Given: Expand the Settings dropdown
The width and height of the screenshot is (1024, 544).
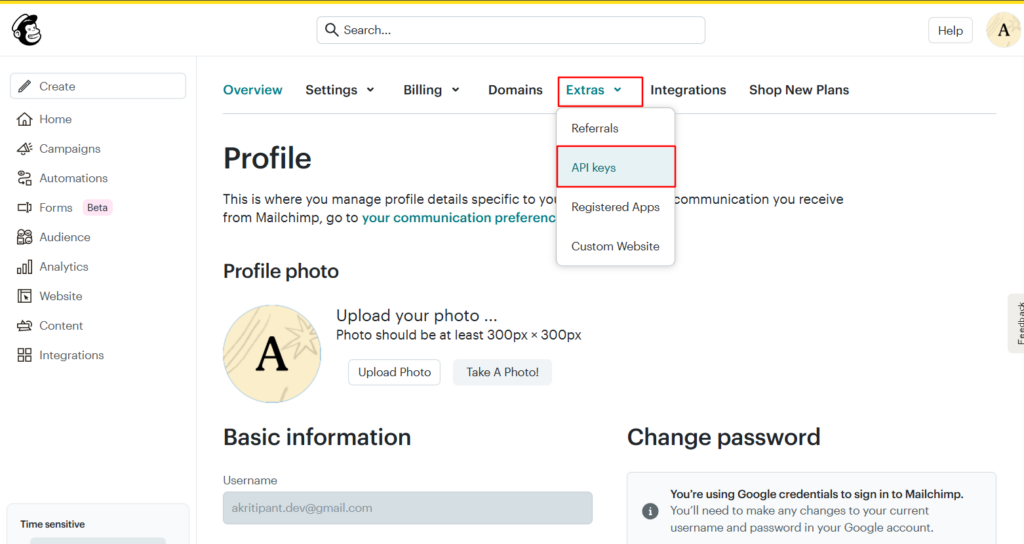Looking at the screenshot, I should click(340, 90).
